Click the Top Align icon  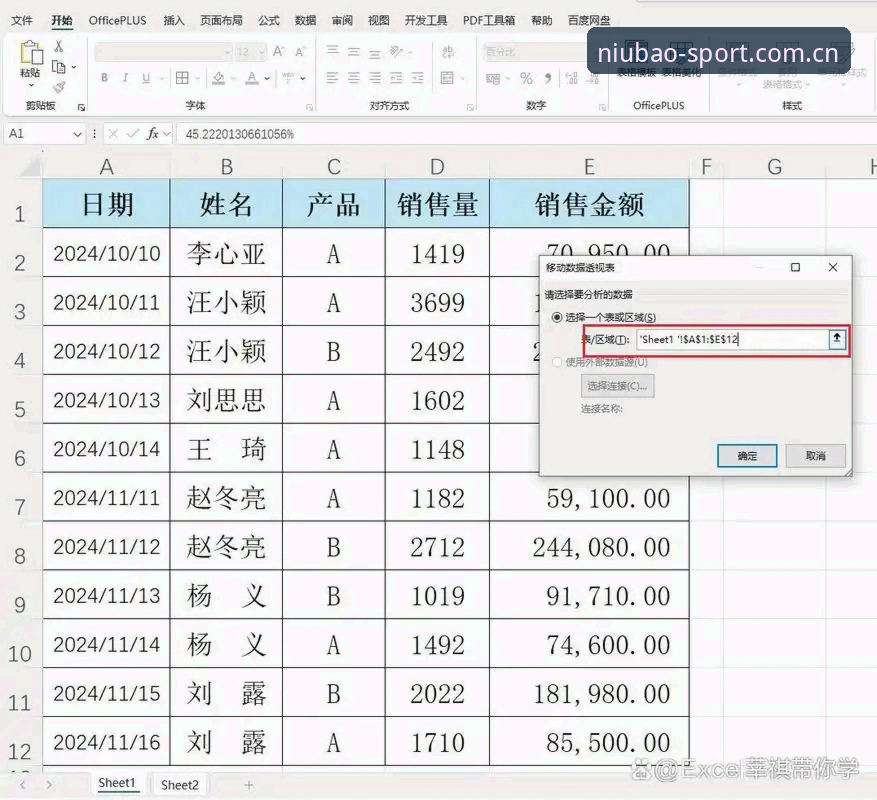pos(333,51)
